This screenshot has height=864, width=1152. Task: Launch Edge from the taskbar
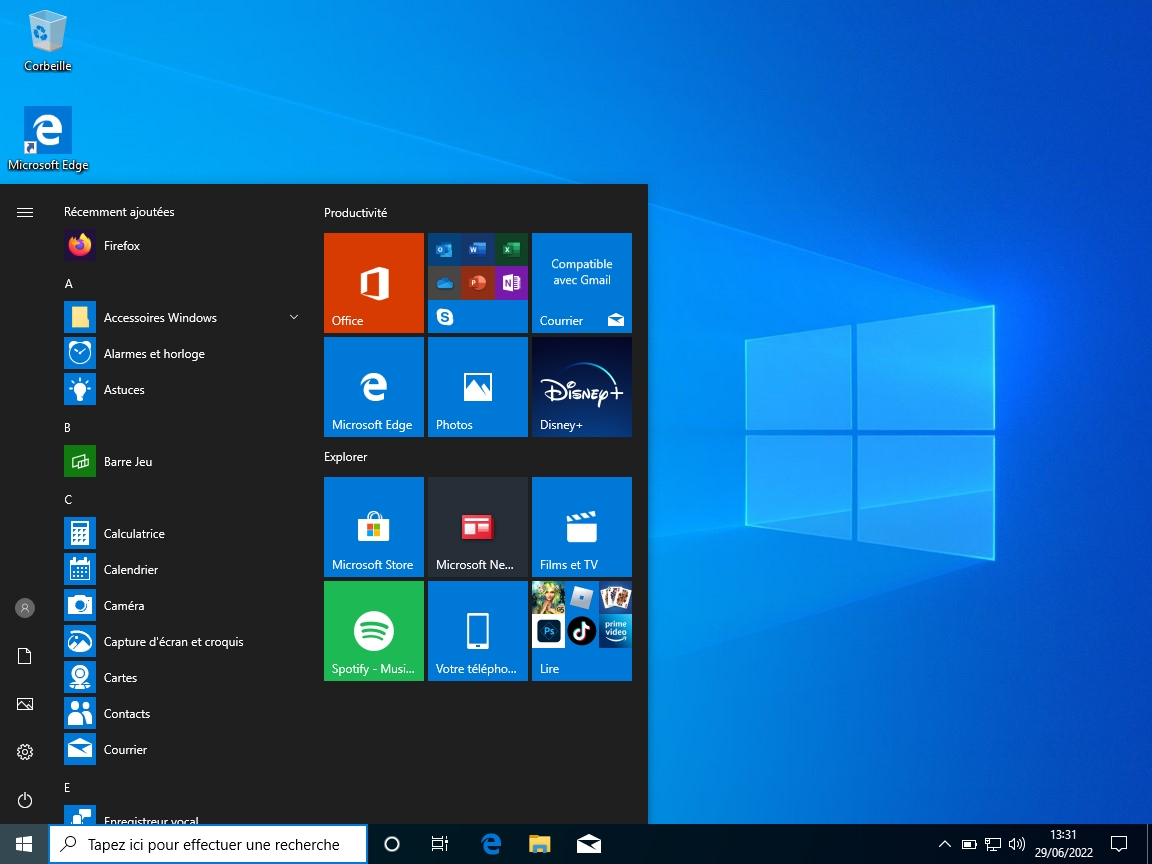point(491,844)
